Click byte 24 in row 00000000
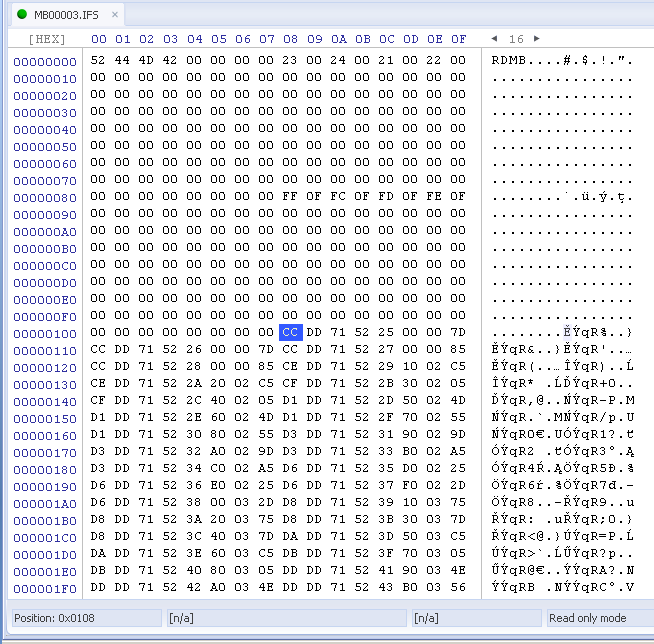Image resolution: width=654 pixels, height=644 pixels. tap(338, 60)
